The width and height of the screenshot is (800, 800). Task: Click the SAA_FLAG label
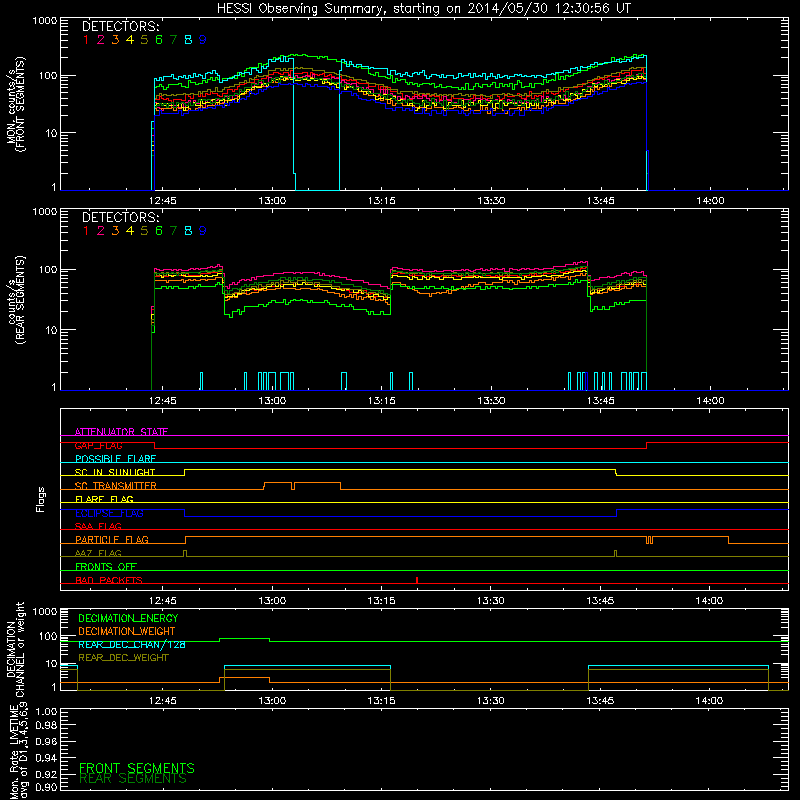pyautogui.click(x=98, y=526)
